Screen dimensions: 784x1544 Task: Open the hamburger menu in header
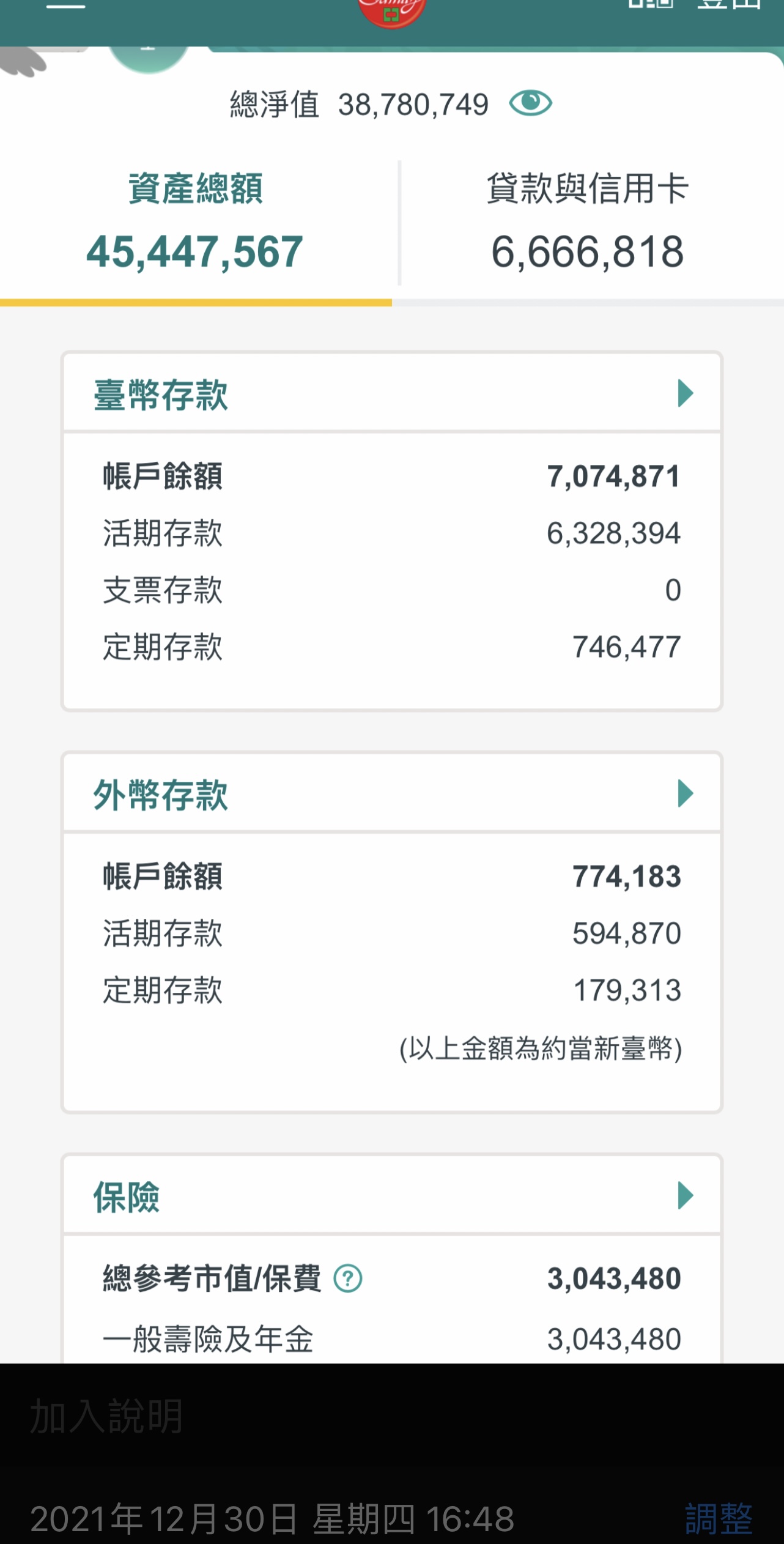coord(66,5)
